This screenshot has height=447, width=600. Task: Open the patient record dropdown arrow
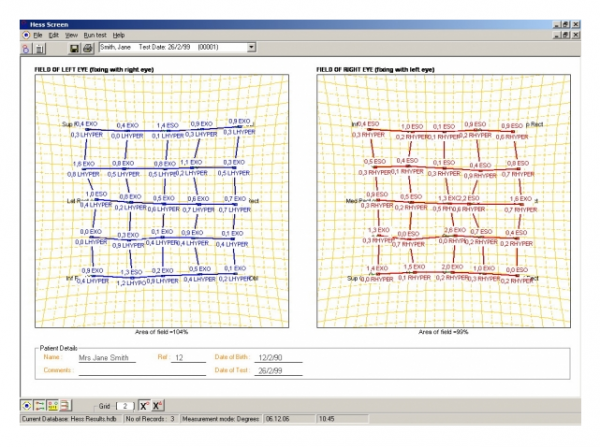click(x=251, y=47)
